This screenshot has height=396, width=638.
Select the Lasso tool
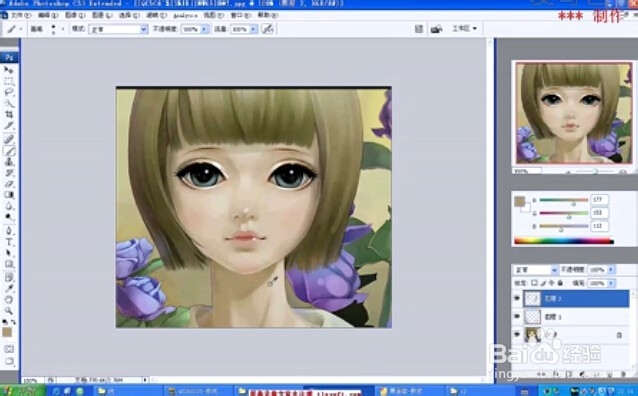point(9,92)
